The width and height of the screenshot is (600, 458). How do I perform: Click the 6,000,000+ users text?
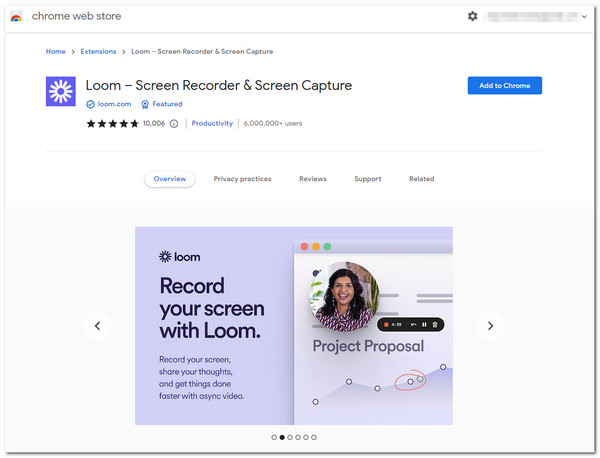273,123
